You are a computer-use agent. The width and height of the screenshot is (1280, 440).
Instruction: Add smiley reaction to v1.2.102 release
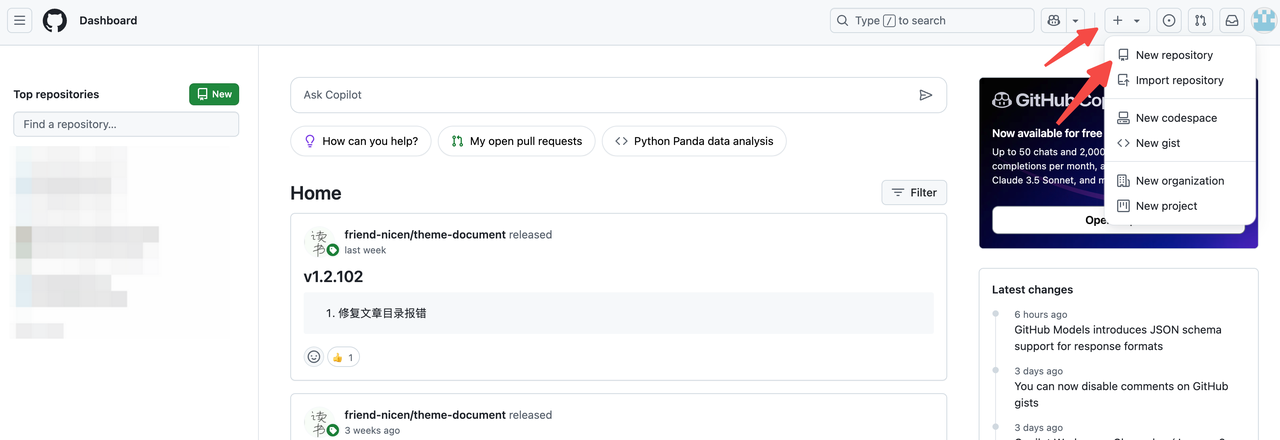(314, 357)
